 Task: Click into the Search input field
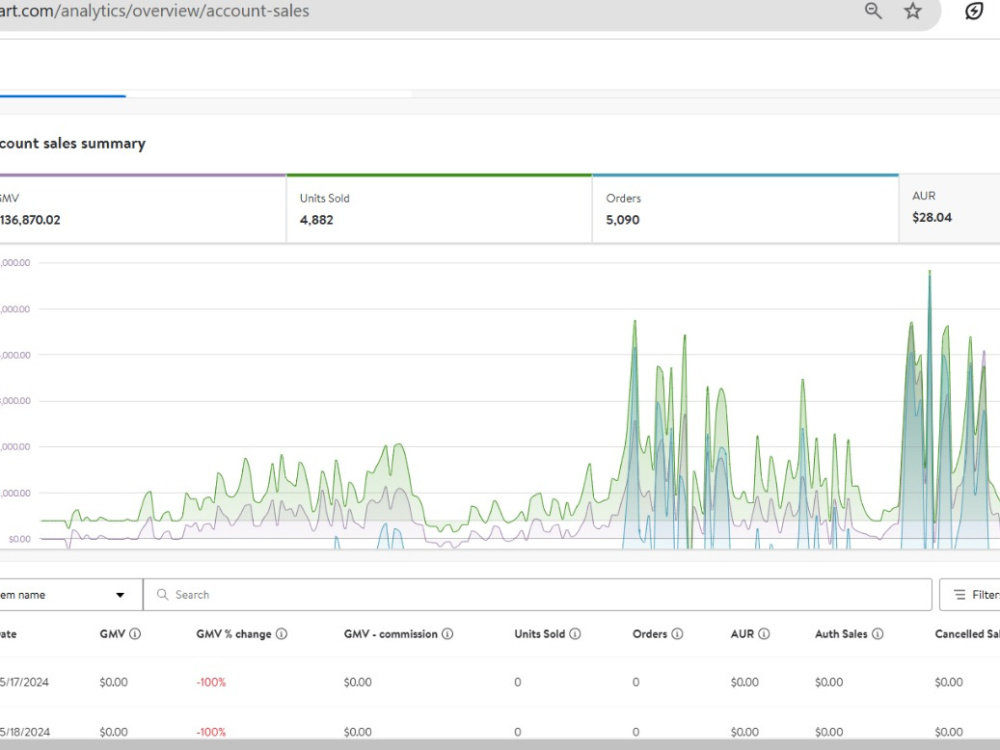[x=538, y=594]
